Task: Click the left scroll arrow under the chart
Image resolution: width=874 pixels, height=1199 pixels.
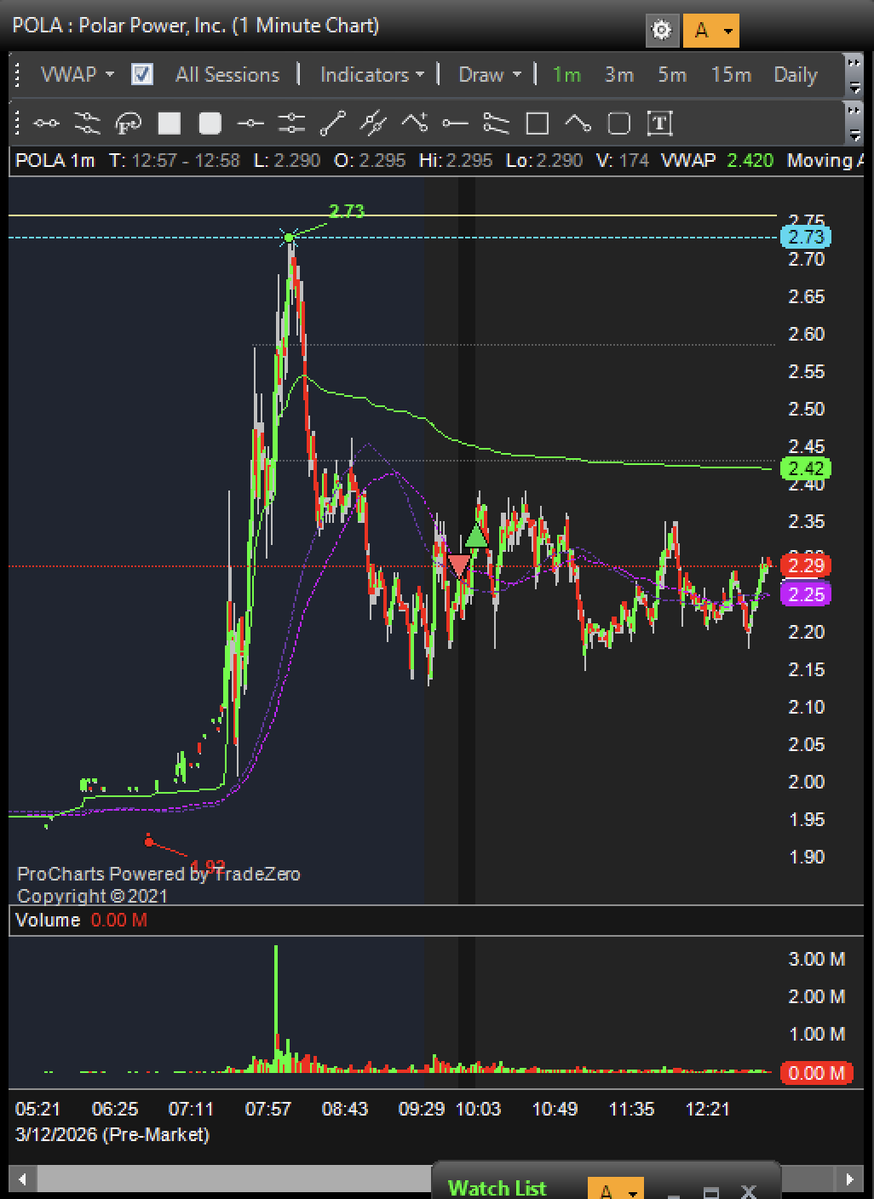Action: tap(23, 1179)
